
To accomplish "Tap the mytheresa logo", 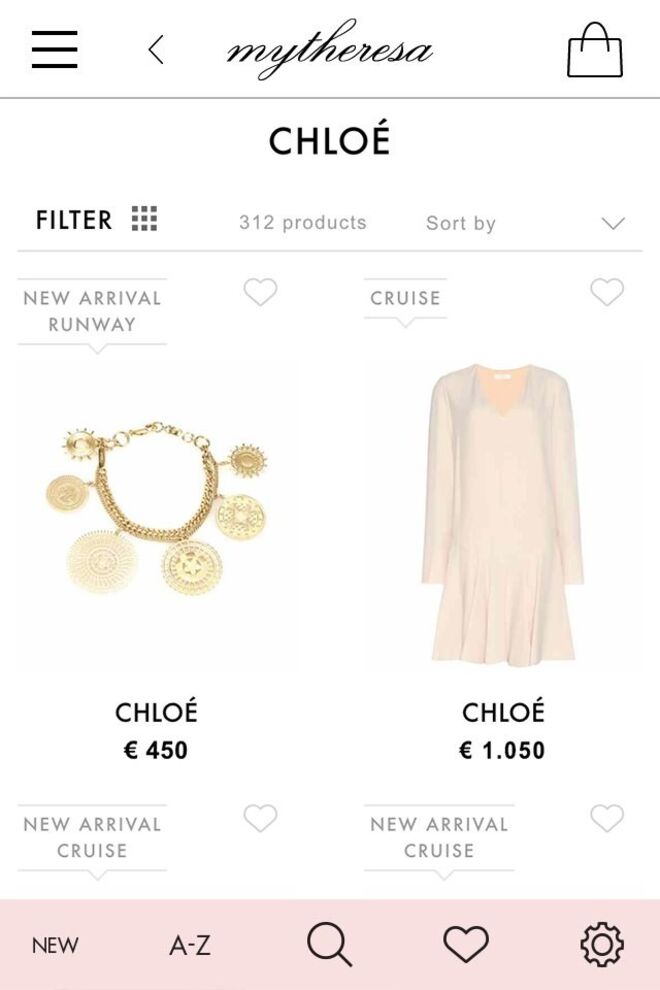I will tap(329, 49).
